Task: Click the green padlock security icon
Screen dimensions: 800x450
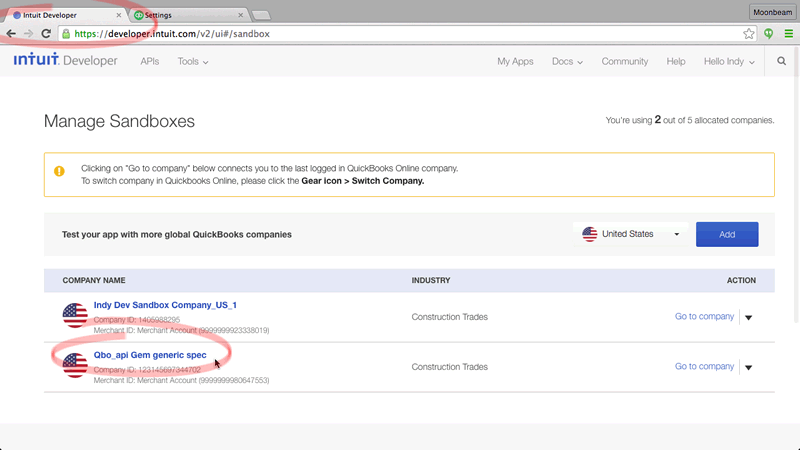Action: coord(66,34)
